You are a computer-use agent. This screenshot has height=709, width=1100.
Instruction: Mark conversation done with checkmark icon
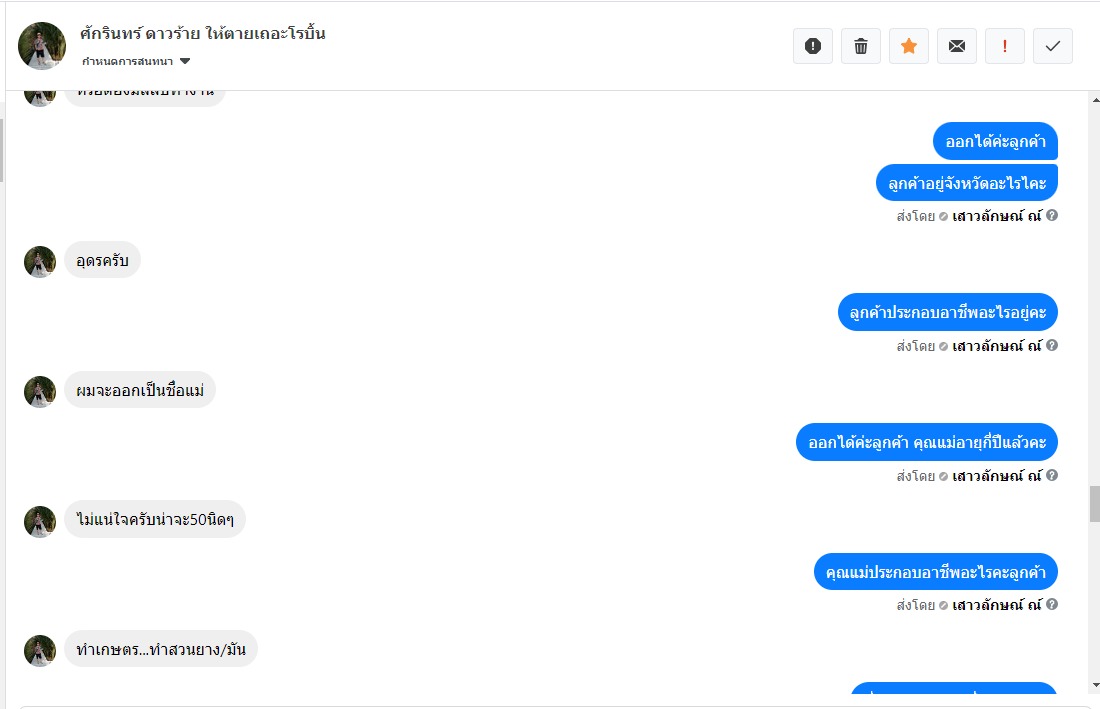click(1053, 46)
